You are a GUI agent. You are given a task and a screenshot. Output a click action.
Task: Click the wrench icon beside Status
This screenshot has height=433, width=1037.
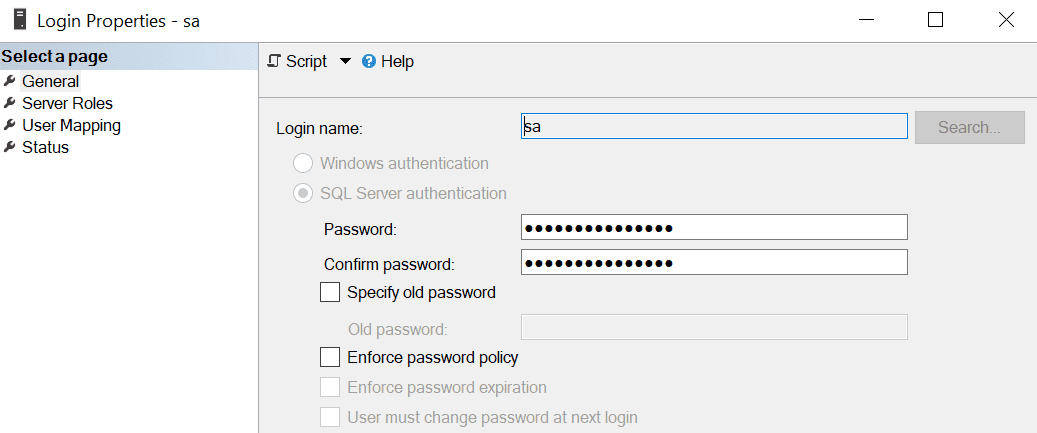point(10,147)
